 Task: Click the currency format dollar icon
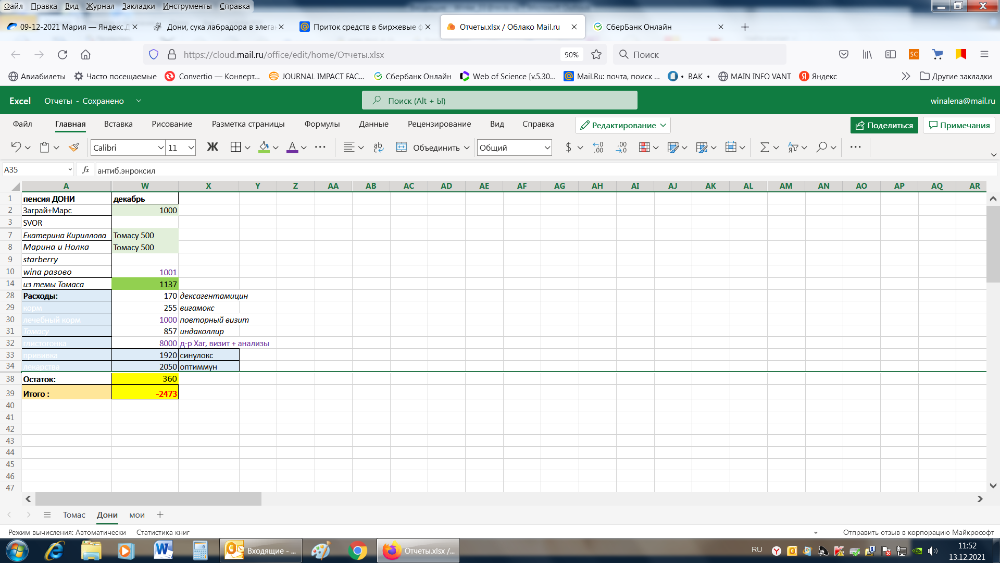coord(568,147)
